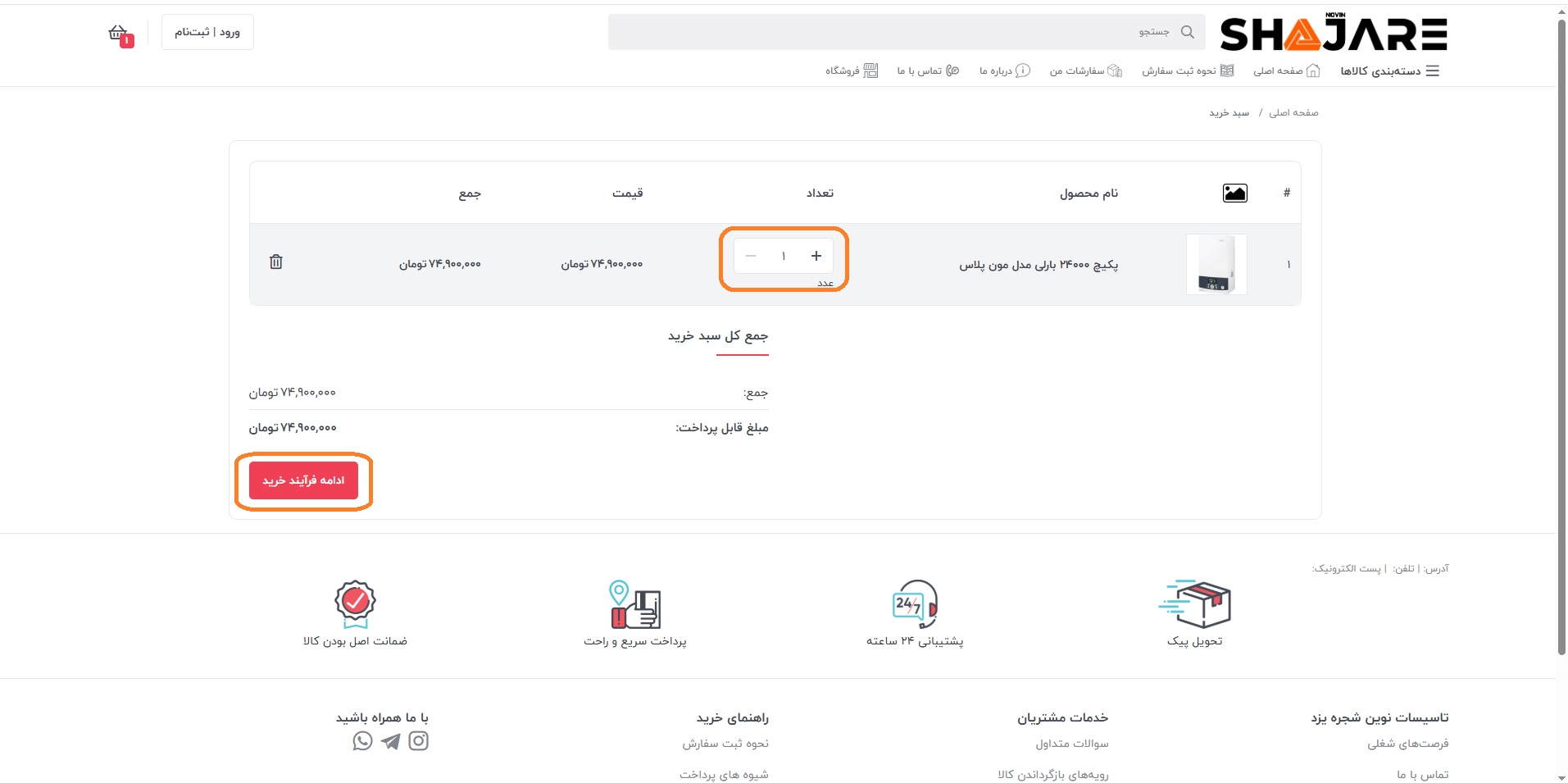Click the image column header icon
Image resolution: width=1568 pixels, height=783 pixels.
pyautogui.click(x=1234, y=193)
